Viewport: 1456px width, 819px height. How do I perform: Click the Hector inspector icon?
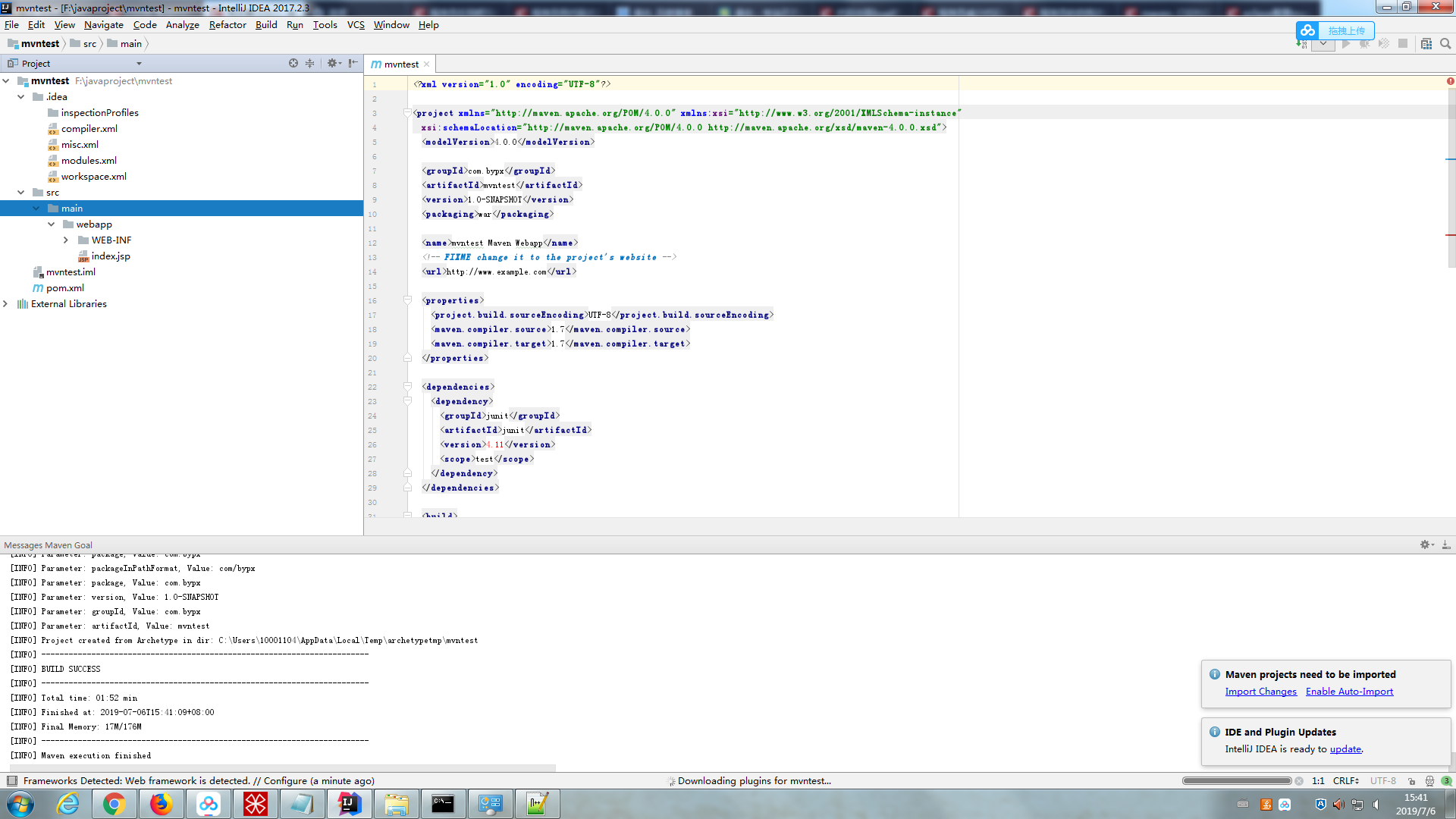1429,781
